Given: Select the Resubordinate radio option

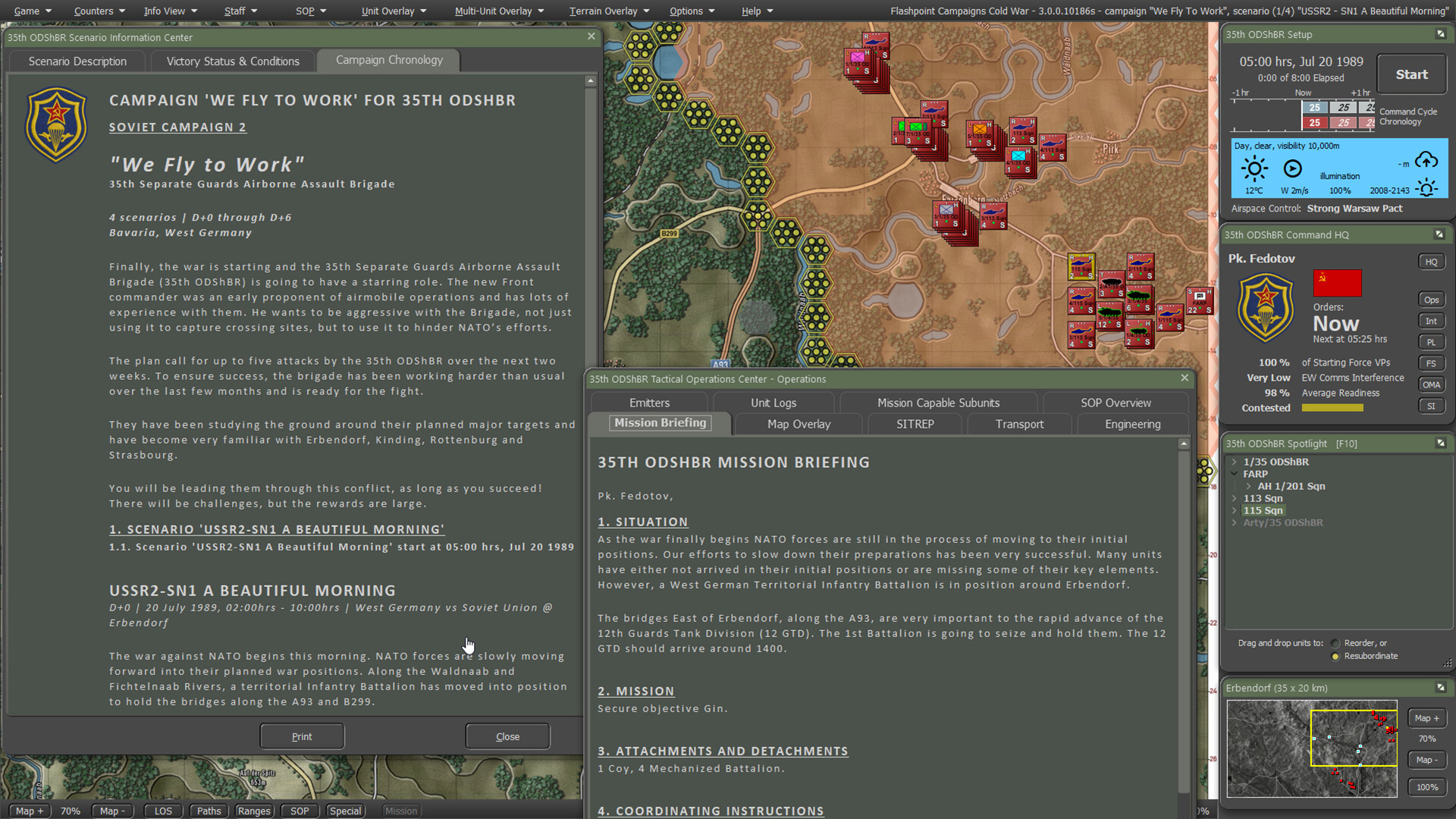Looking at the screenshot, I should point(1335,656).
